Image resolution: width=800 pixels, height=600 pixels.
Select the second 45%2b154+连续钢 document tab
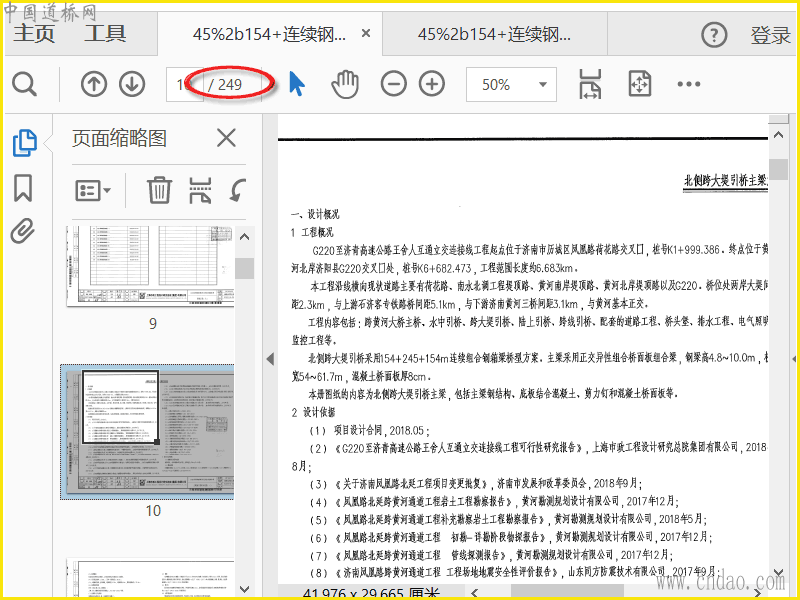(494, 34)
